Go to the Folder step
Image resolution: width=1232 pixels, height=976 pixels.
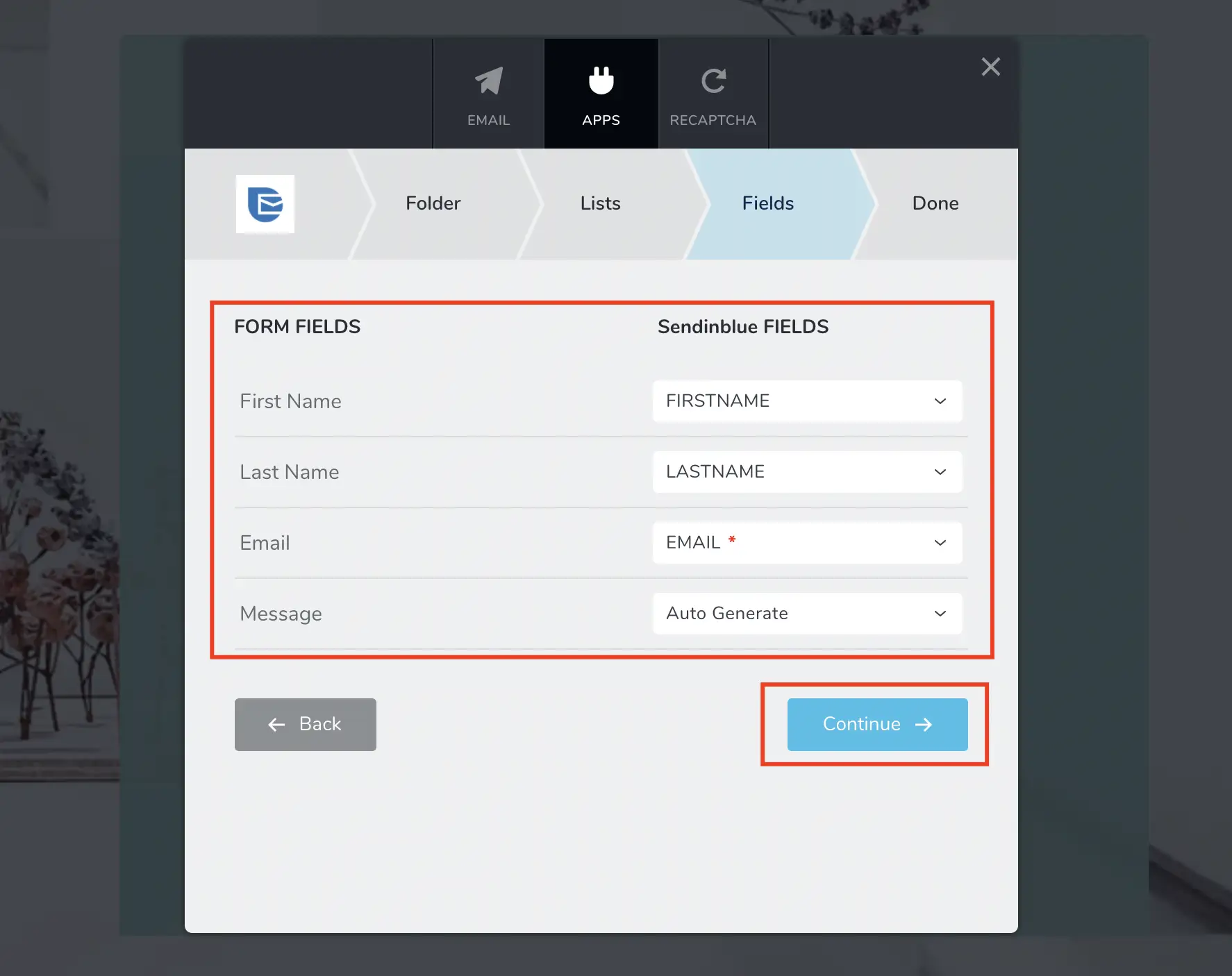(x=433, y=203)
